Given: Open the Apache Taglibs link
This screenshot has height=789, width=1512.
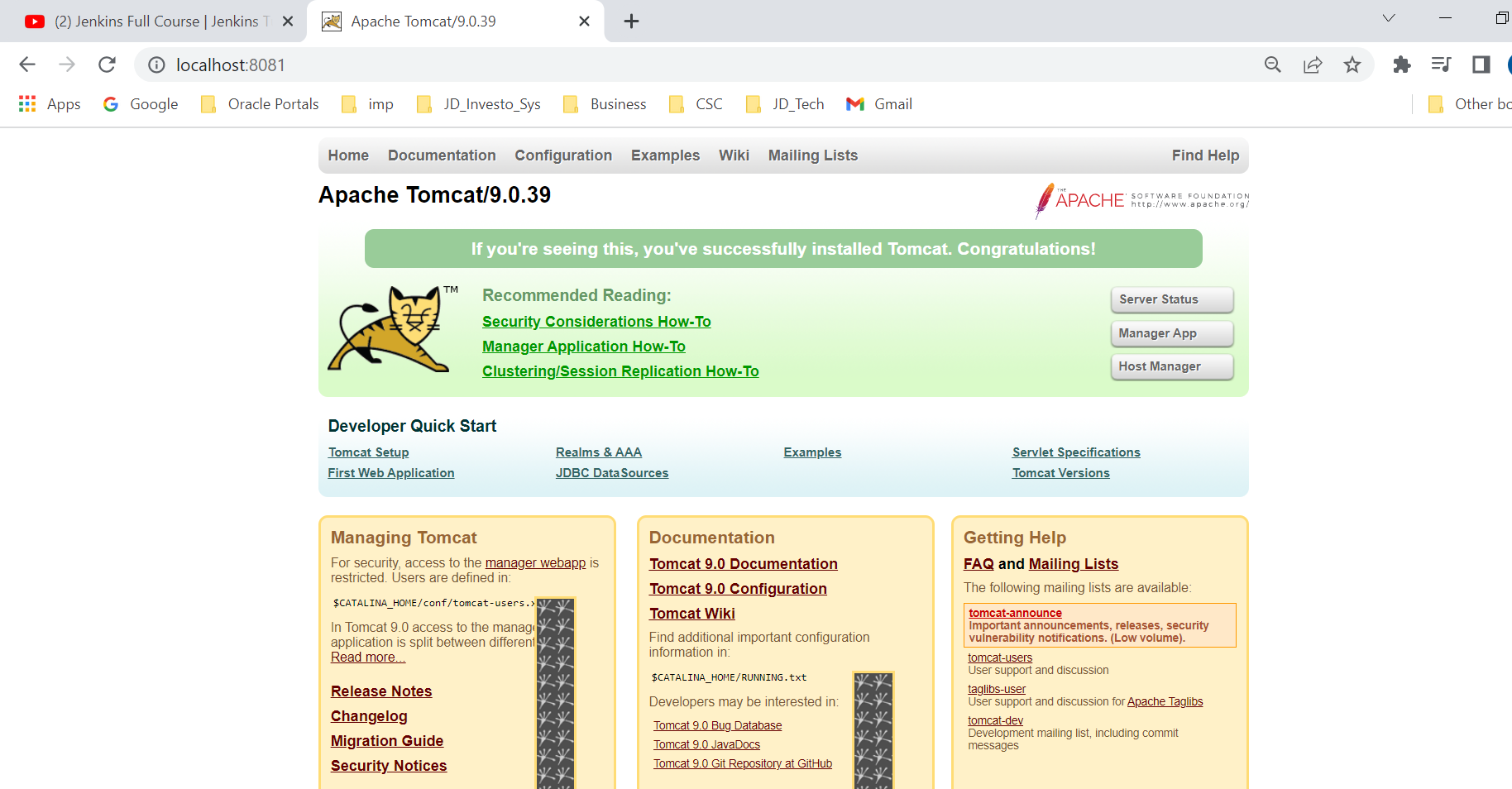Looking at the screenshot, I should pos(1165,702).
